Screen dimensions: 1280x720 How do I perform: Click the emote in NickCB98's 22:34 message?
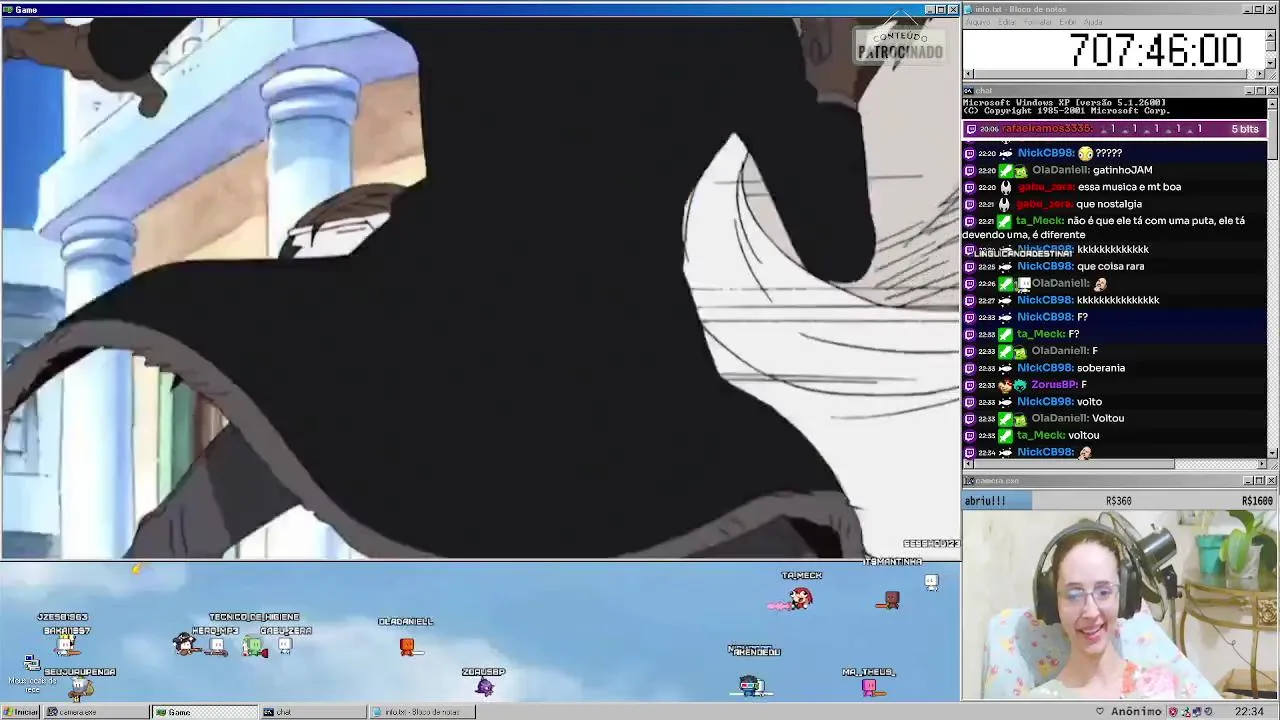coord(1085,453)
